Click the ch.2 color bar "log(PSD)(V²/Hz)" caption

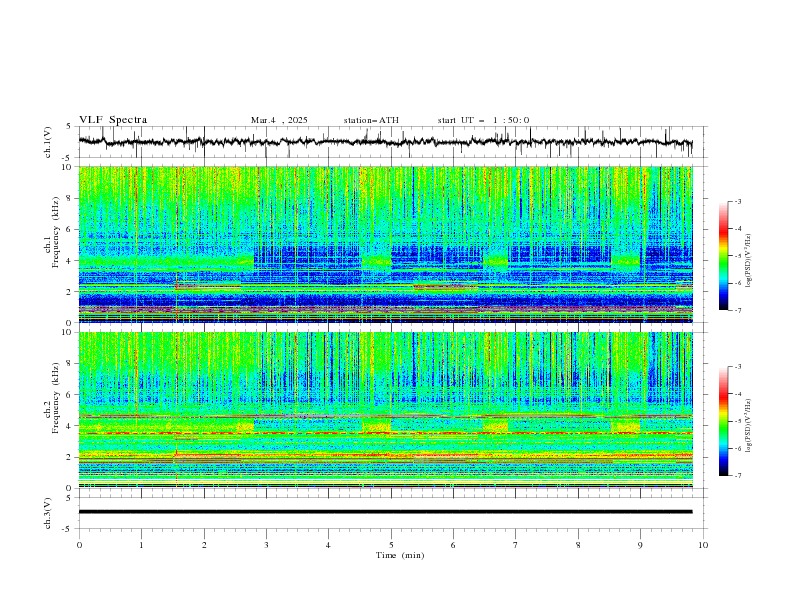click(748, 425)
